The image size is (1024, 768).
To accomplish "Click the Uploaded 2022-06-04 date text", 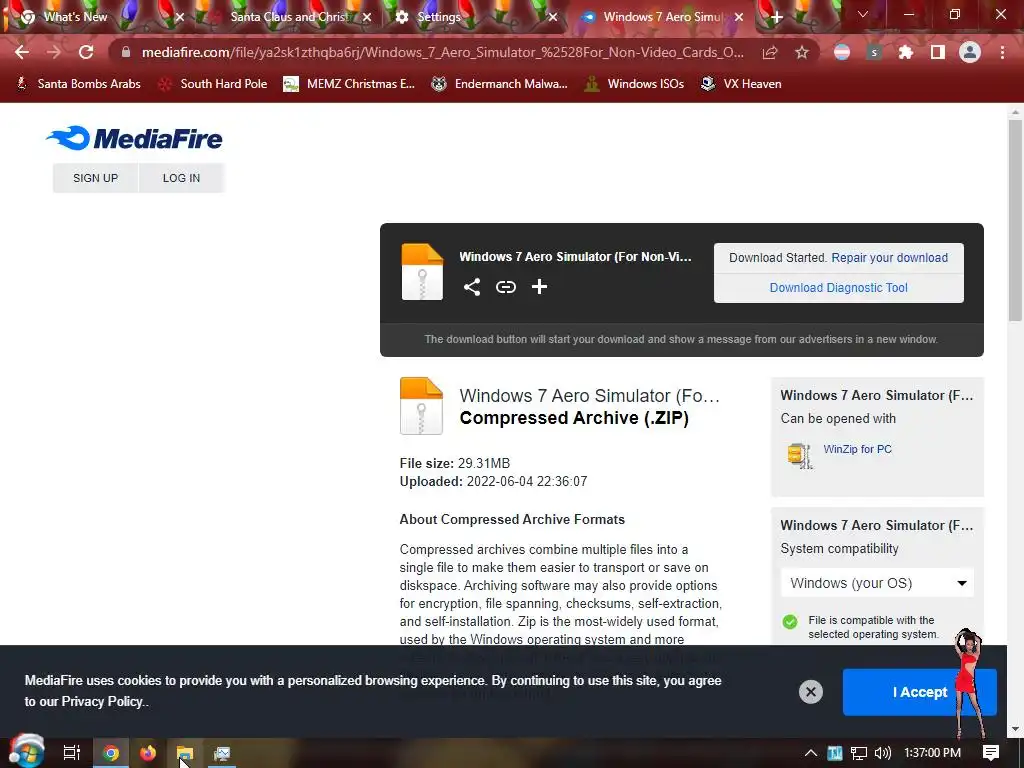I will point(493,481).
